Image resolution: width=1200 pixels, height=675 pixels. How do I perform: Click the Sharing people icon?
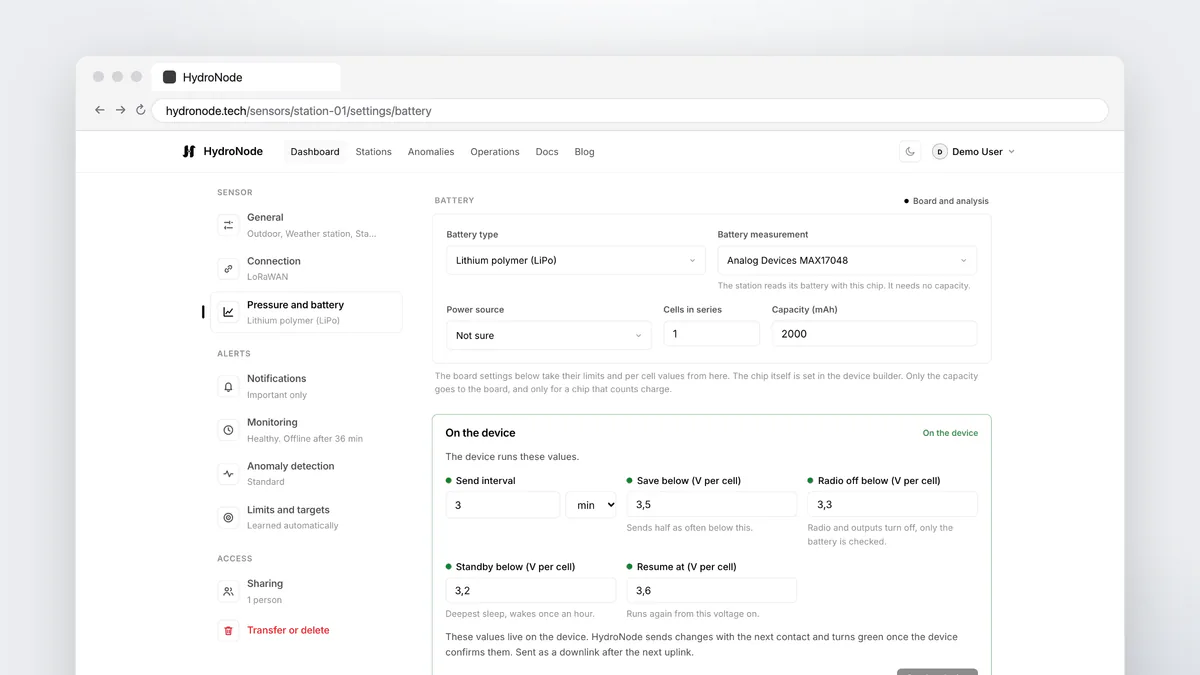(x=228, y=592)
